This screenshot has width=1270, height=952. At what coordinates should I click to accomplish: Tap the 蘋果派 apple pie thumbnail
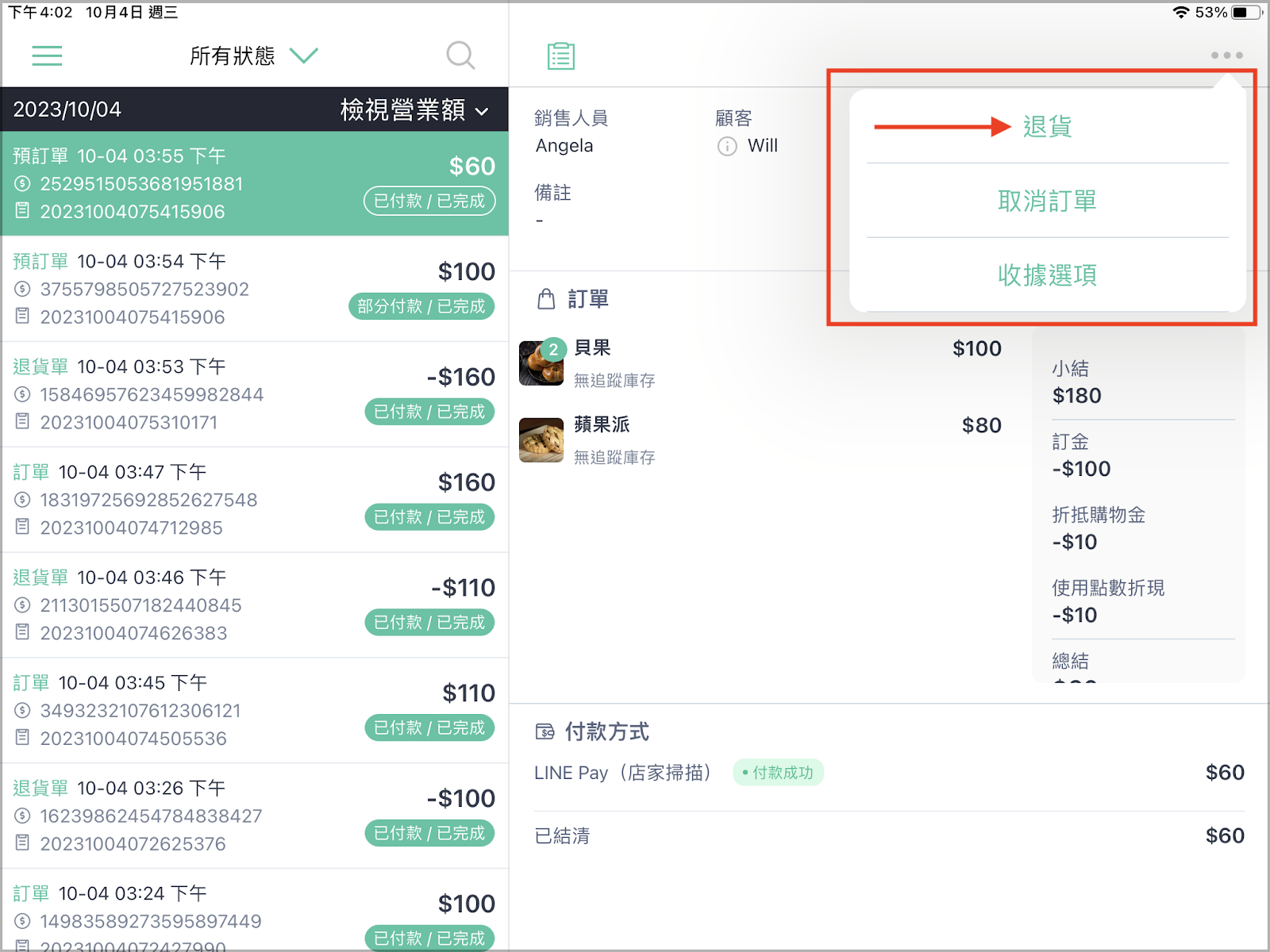[541, 440]
